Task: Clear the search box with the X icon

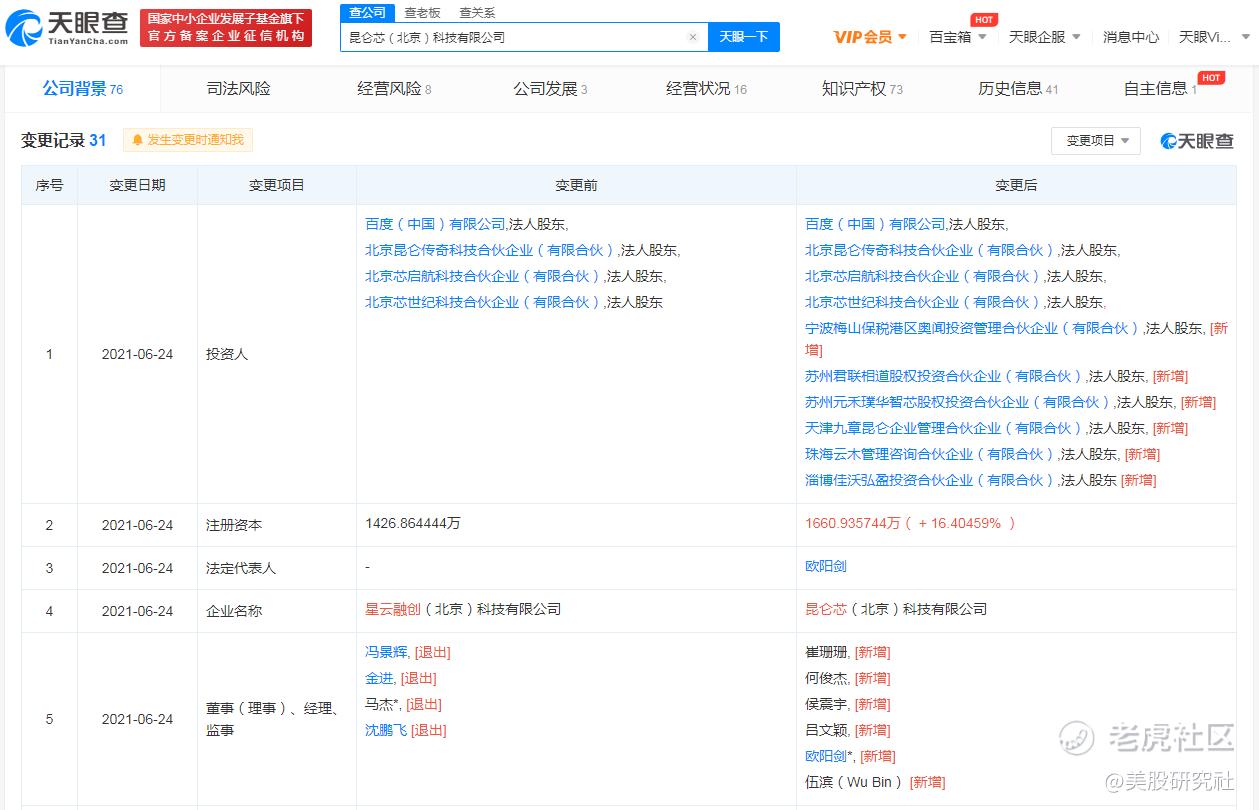Action: 693,37
